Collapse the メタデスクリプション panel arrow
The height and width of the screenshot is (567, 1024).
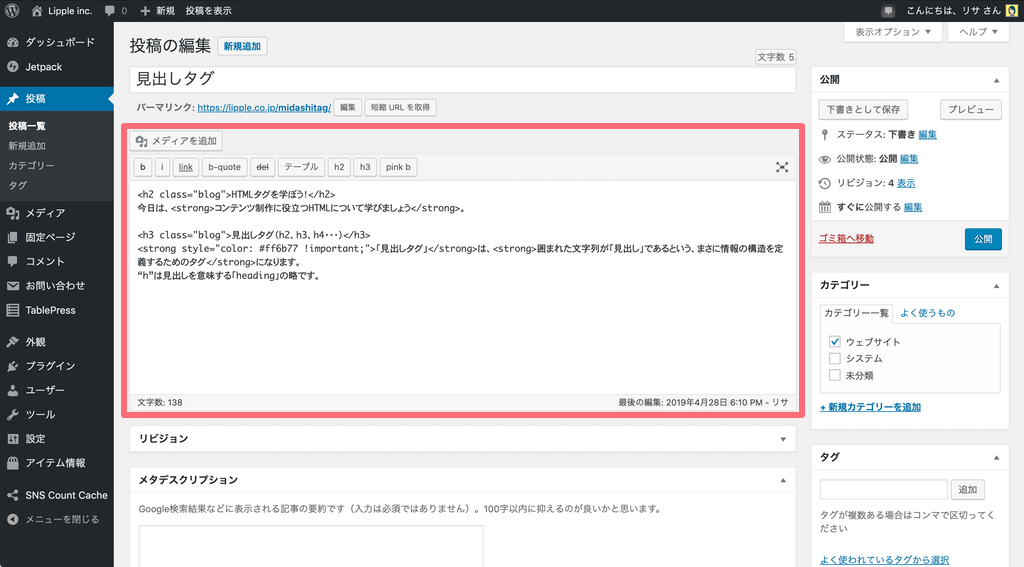tap(783, 480)
